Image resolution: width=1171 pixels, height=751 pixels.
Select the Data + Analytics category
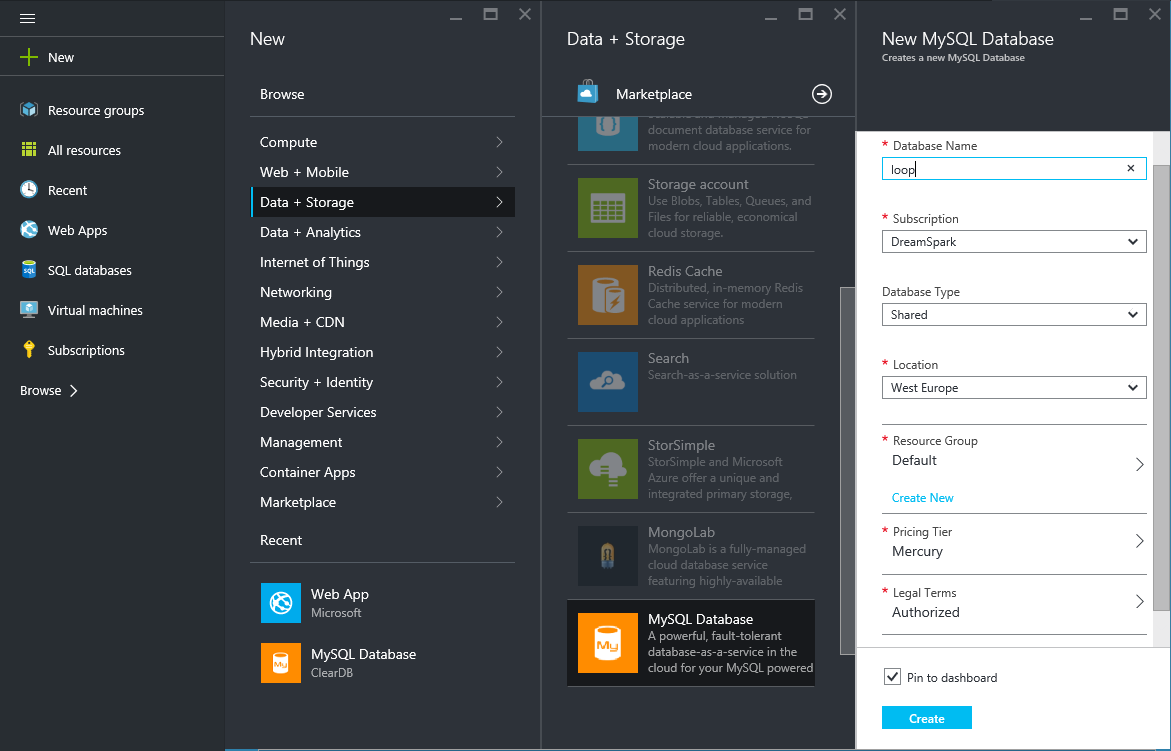[383, 232]
